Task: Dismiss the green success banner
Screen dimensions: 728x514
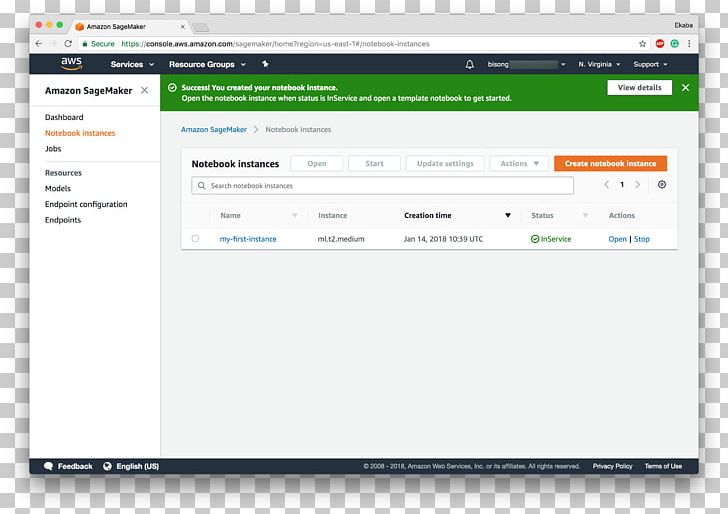Action: (x=685, y=88)
